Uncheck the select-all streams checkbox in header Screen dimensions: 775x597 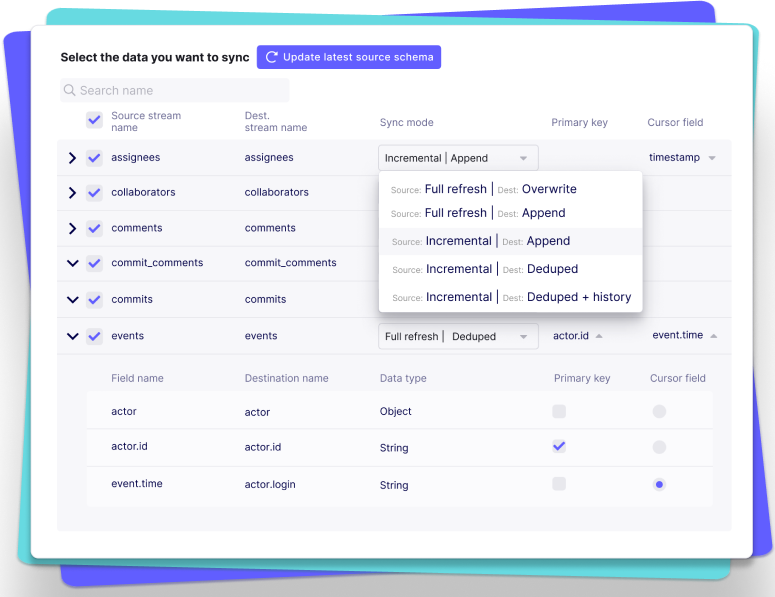tap(94, 120)
